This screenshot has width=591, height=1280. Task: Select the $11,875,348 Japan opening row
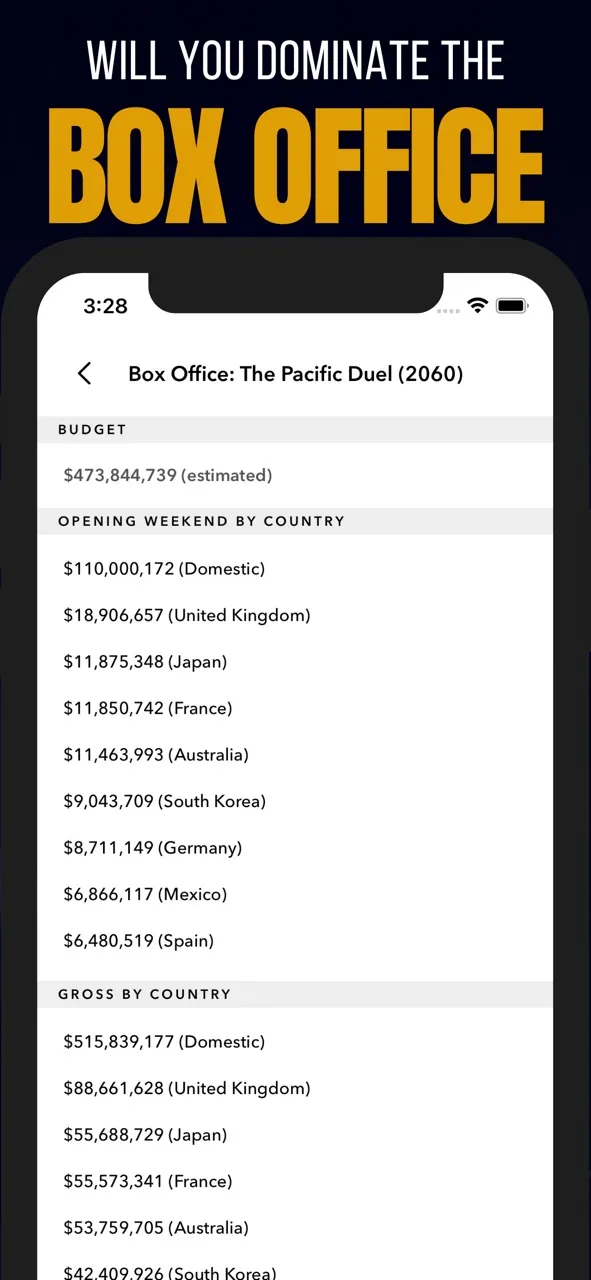tap(295, 661)
